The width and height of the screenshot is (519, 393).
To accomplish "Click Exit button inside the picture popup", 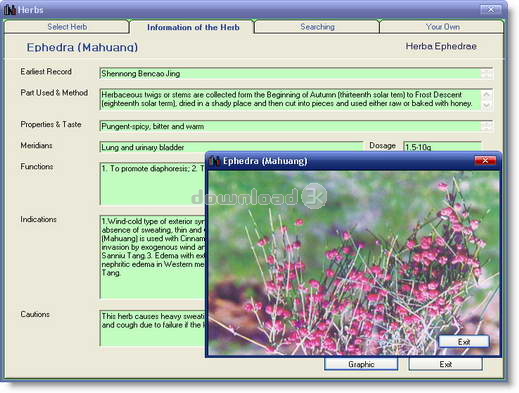I will tap(464, 342).
